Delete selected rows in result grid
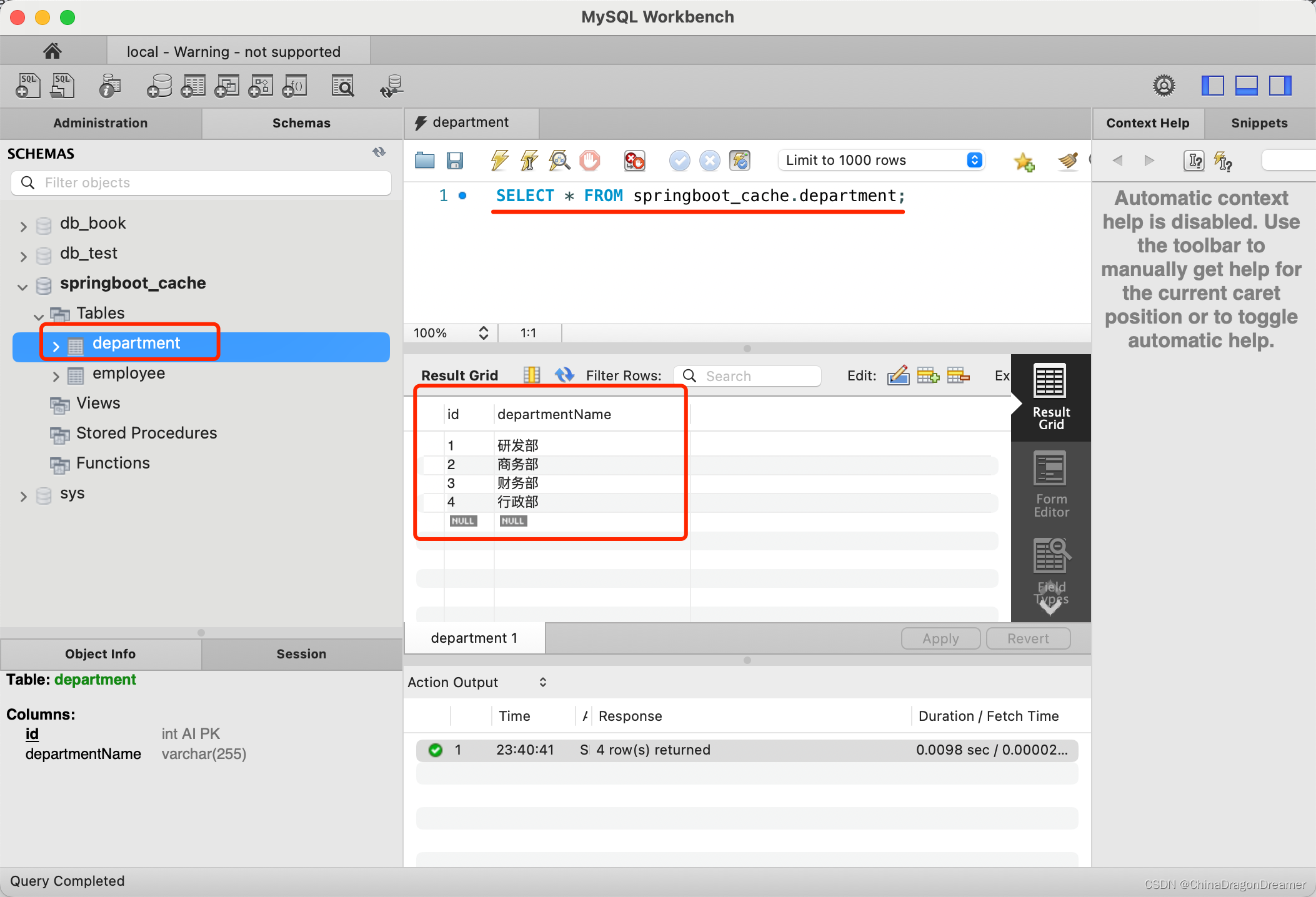The image size is (1316, 897). [958, 375]
